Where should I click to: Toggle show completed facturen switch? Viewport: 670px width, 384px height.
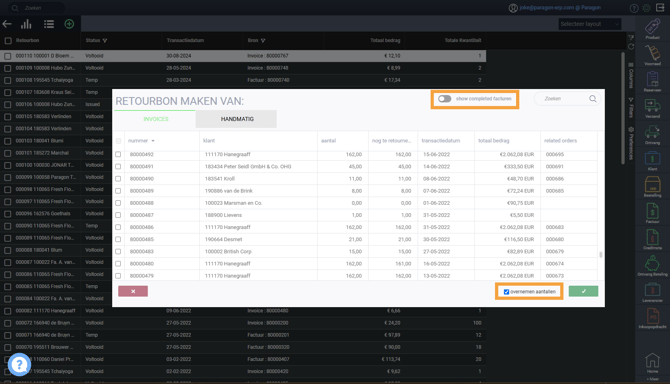pyautogui.click(x=444, y=99)
